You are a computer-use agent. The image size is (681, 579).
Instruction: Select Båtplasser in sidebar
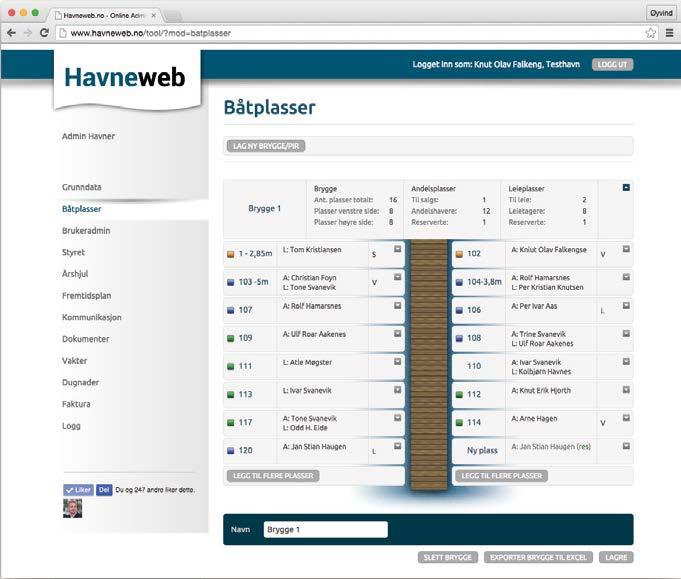pyautogui.click(x=82, y=209)
